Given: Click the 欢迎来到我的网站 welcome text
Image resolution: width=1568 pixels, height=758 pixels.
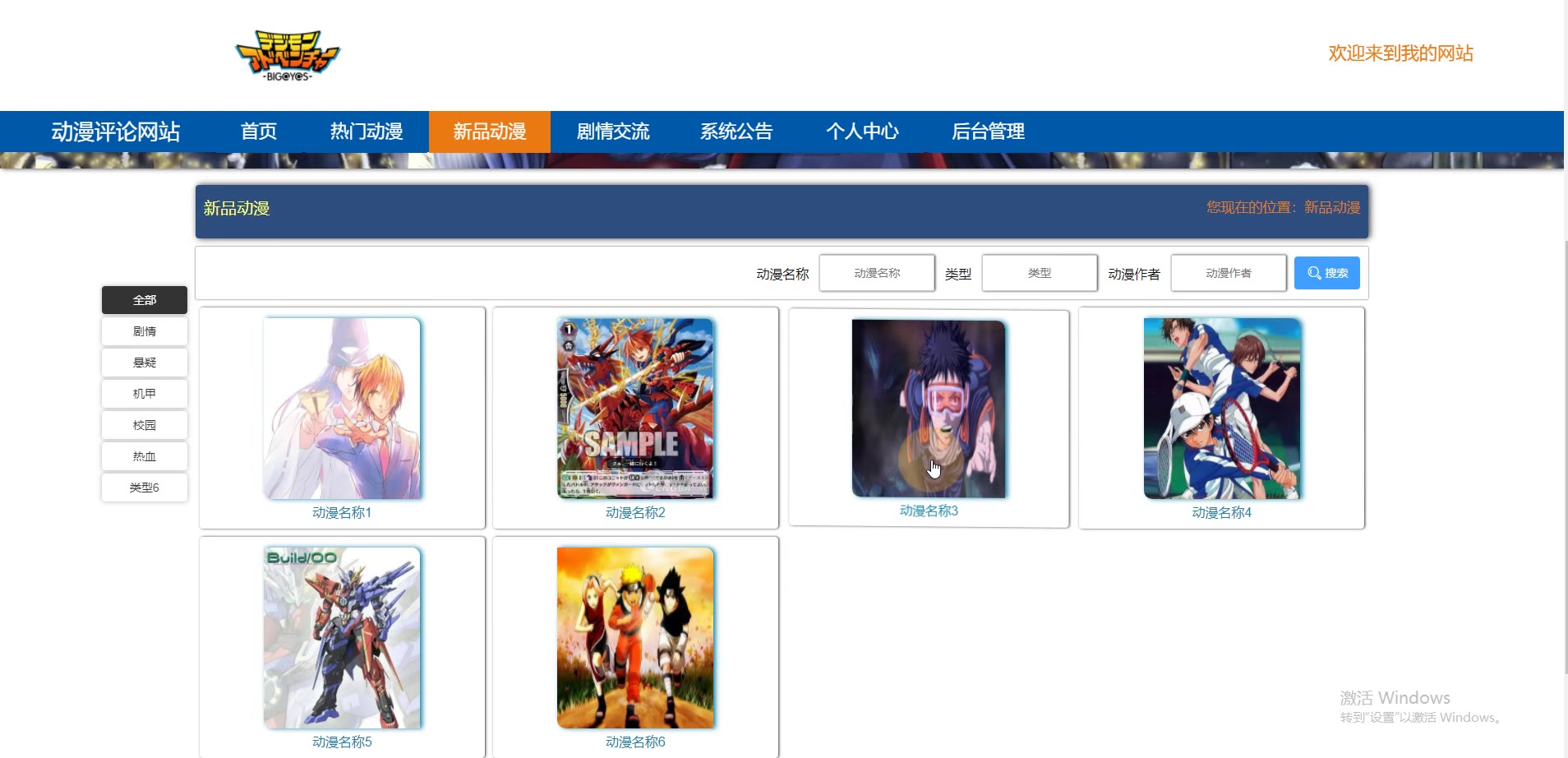Looking at the screenshot, I should [1400, 53].
